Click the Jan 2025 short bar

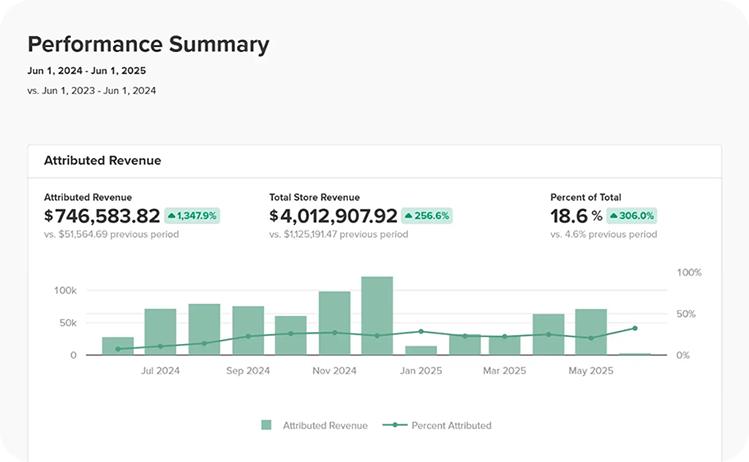[421, 350]
